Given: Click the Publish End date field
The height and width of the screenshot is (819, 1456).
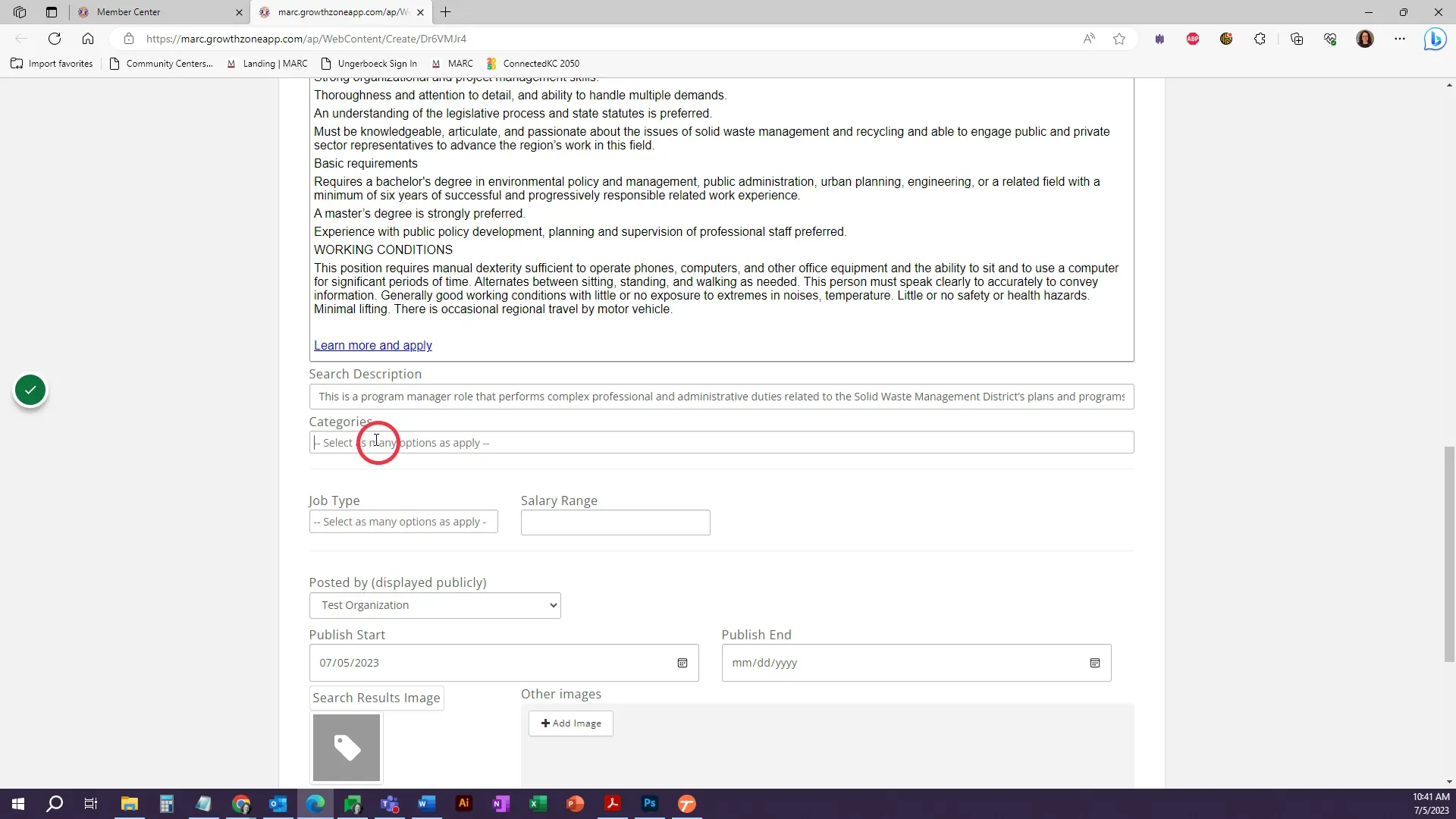Looking at the screenshot, I should point(916,663).
